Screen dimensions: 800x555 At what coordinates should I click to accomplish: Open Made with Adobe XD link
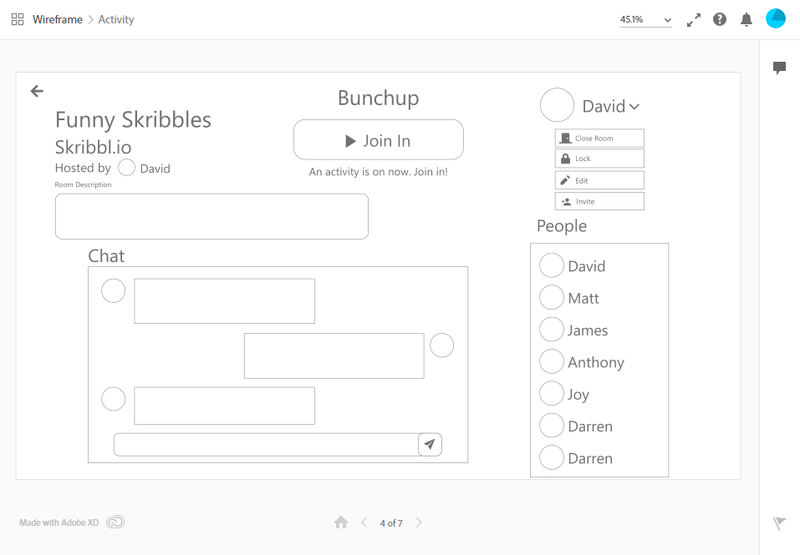(x=59, y=522)
